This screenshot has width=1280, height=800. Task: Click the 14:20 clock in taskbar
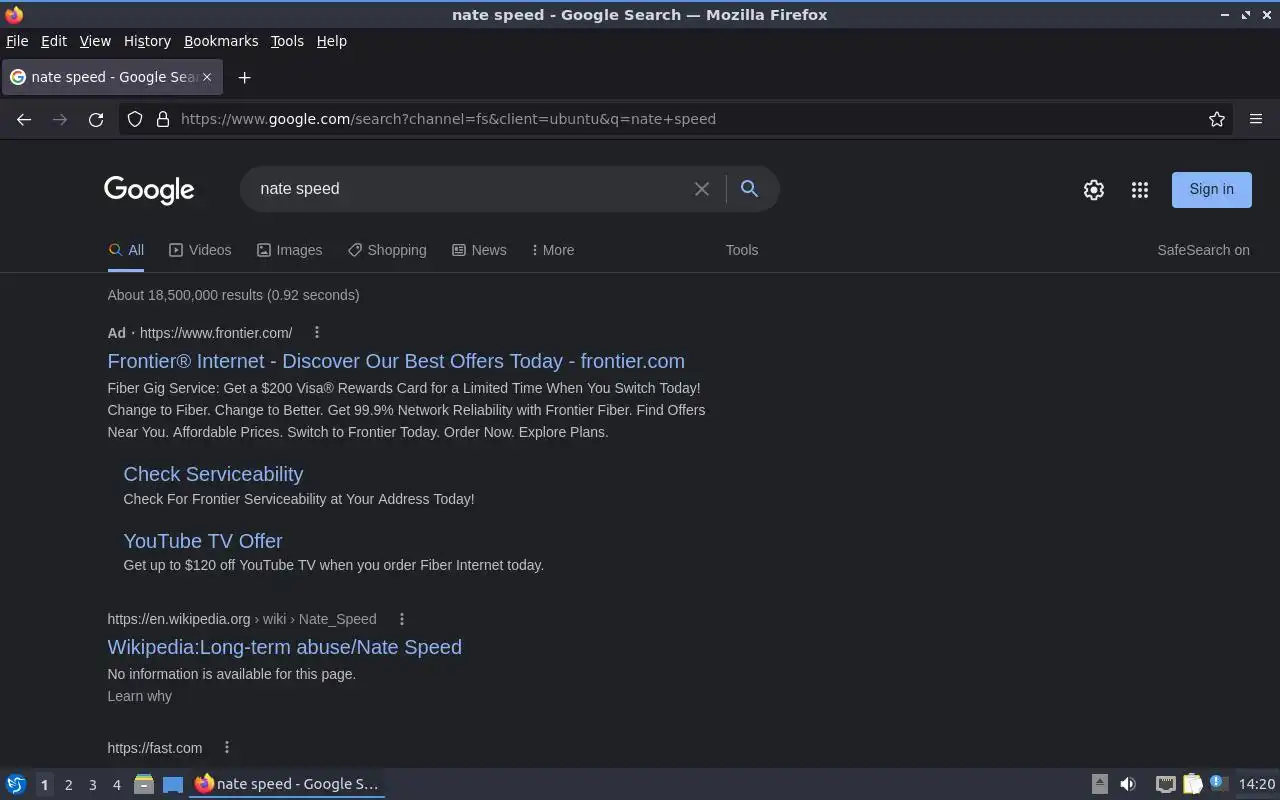click(1257, 784)
